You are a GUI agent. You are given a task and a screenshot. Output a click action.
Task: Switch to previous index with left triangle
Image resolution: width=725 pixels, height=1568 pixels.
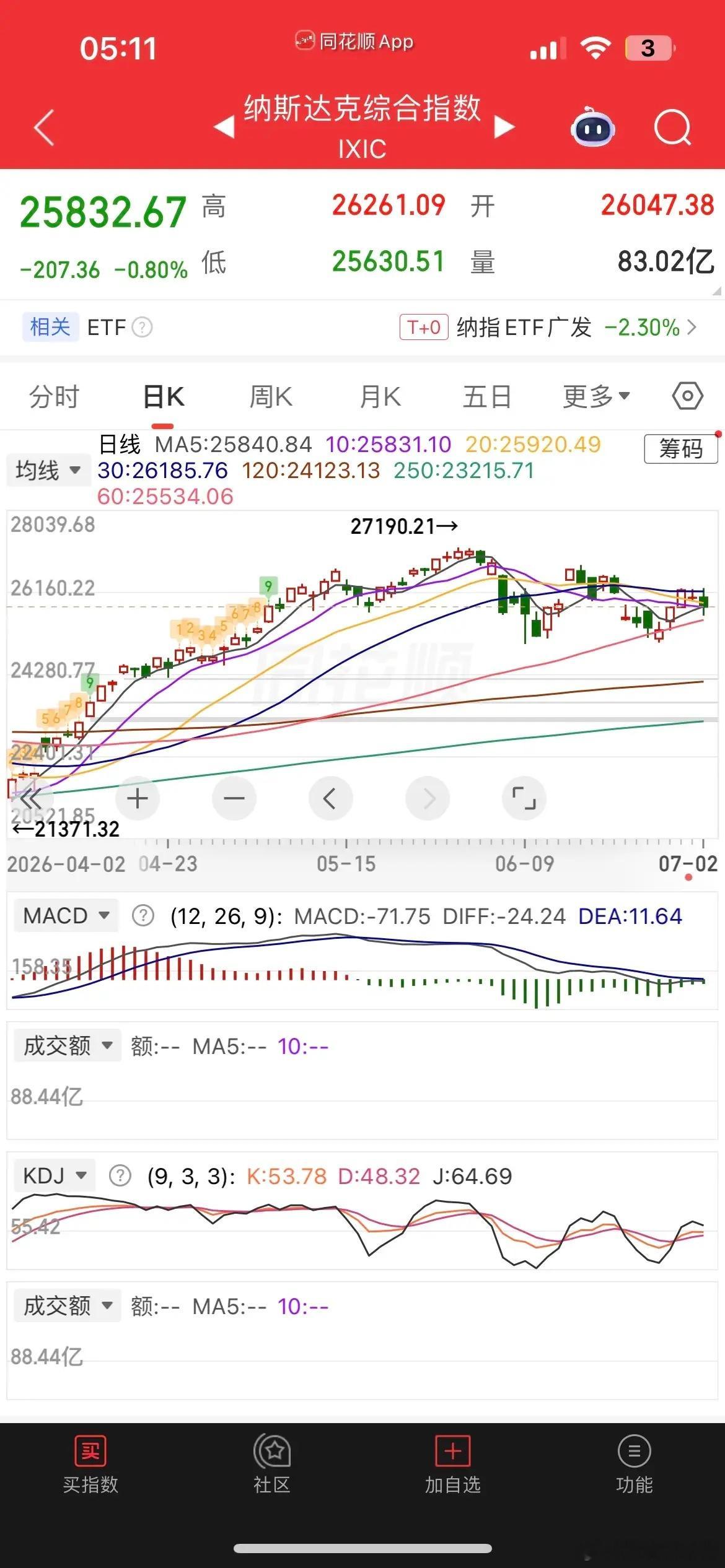click(224, 127)
